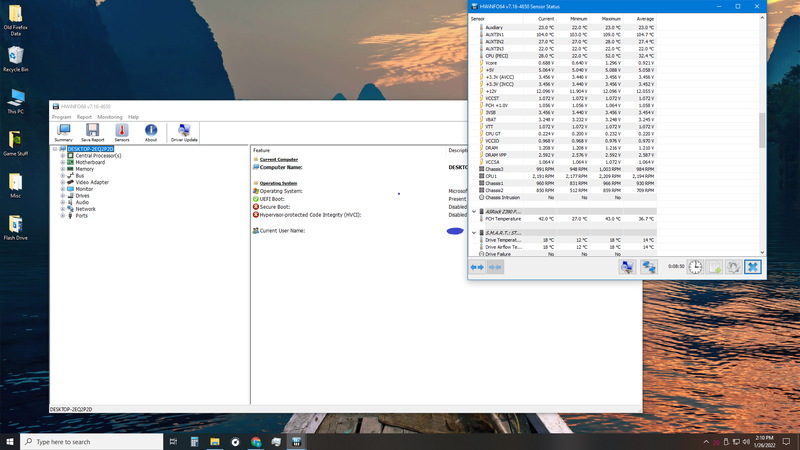Click the blue X close sensors button
This screenshot has width=800, height=450.
[753, 267]
